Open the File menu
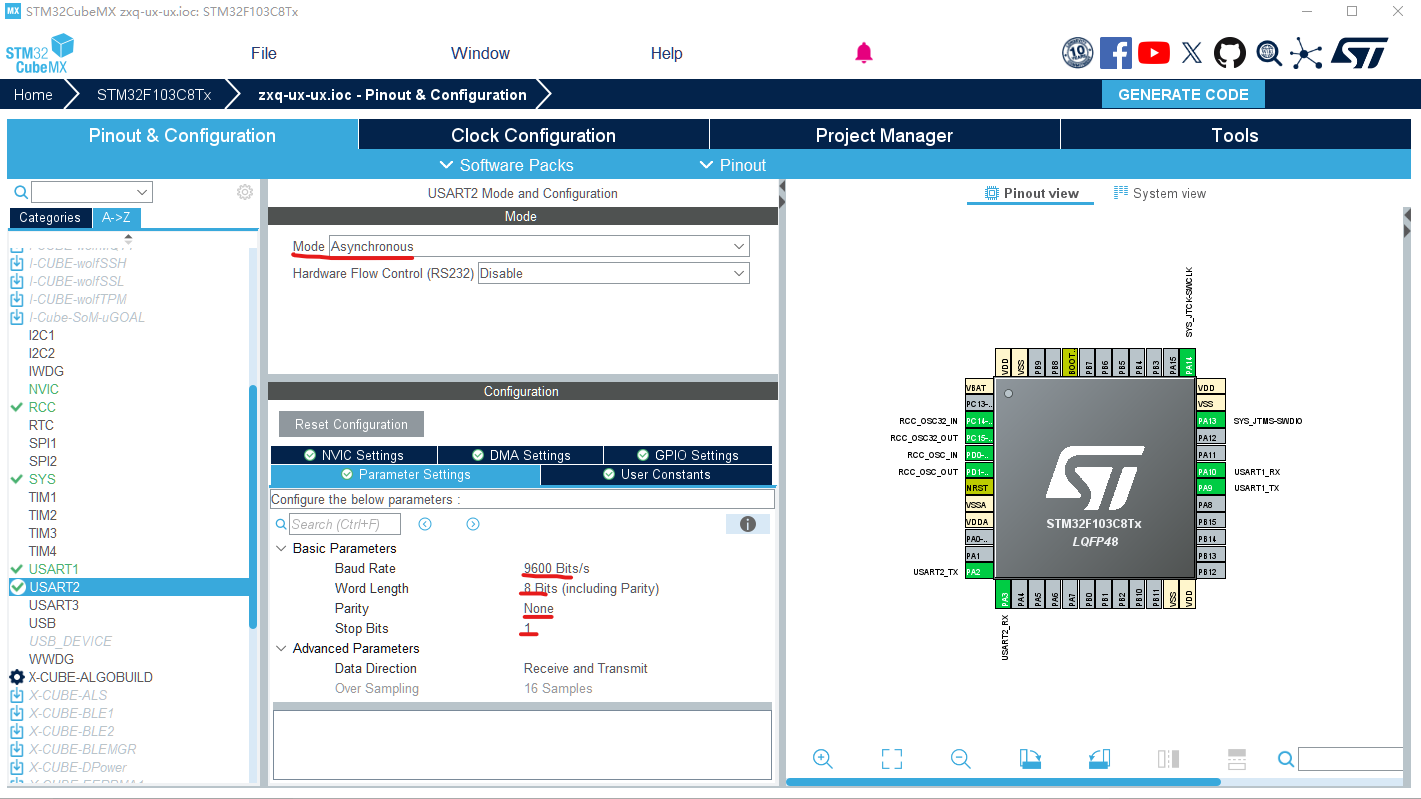The width and height of the screenshot is (1421, 799). coord(264,53)
